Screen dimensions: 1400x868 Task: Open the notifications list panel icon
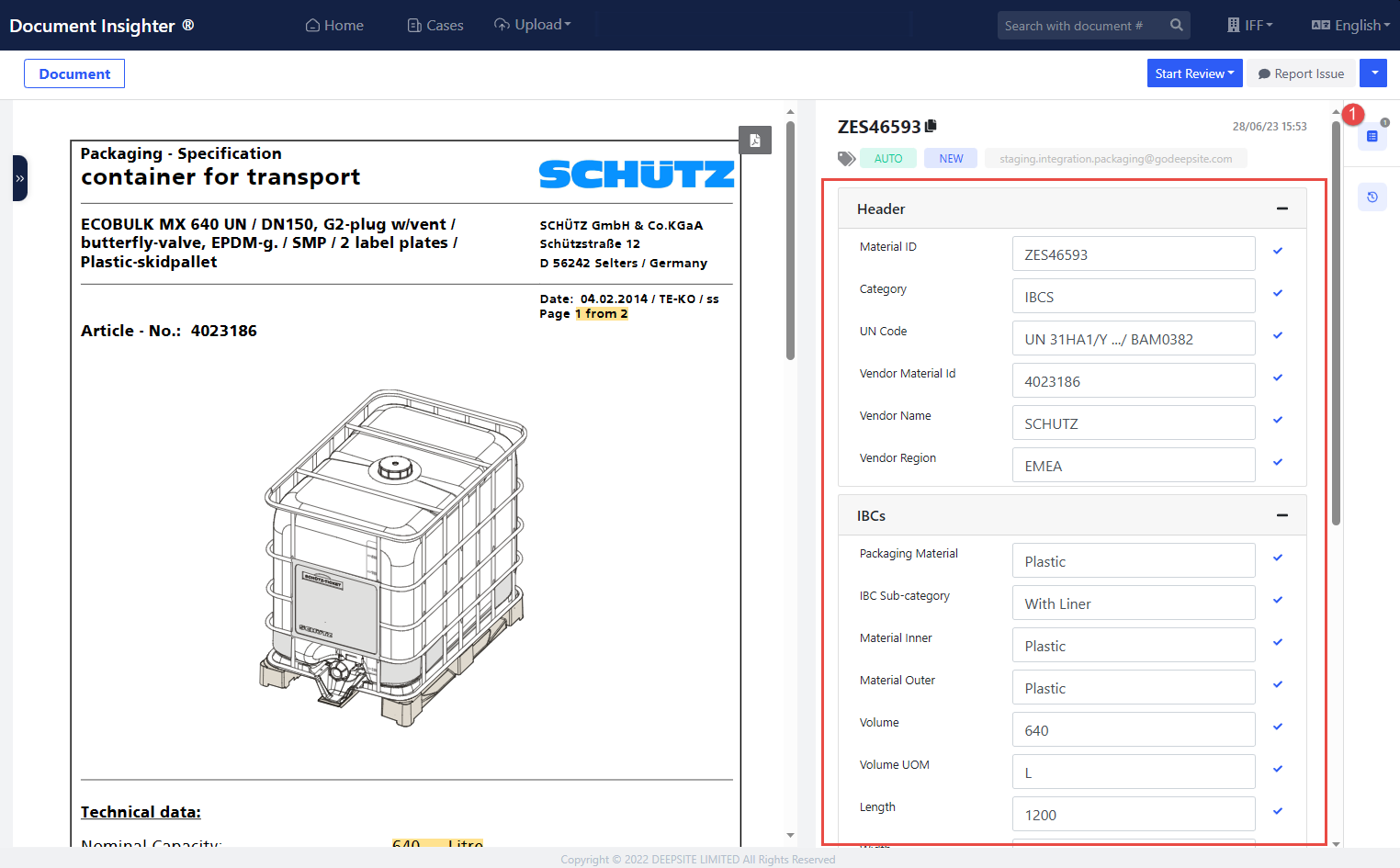click(x=1372, y=136)
